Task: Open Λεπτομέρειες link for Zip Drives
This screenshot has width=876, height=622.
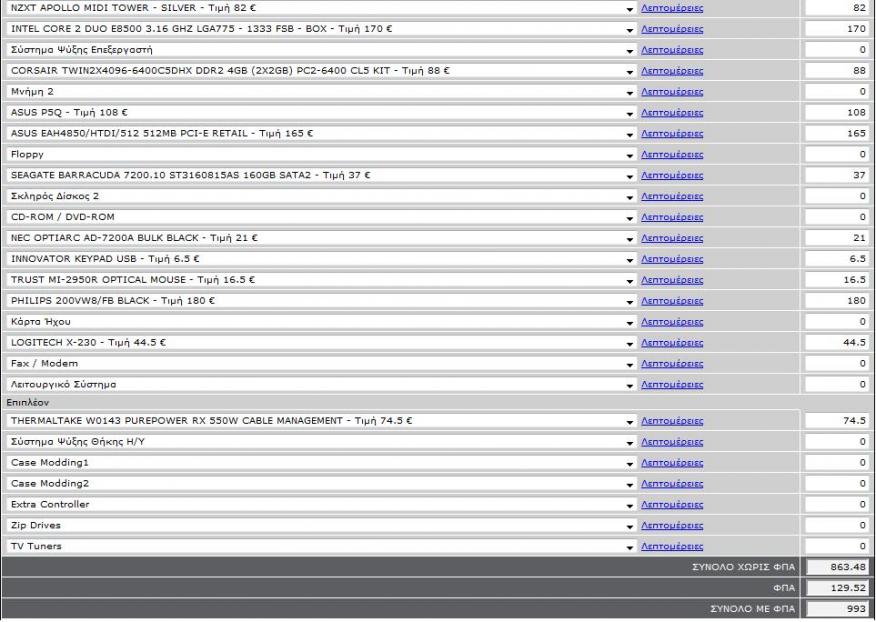Action: click(x=672, y=525)
